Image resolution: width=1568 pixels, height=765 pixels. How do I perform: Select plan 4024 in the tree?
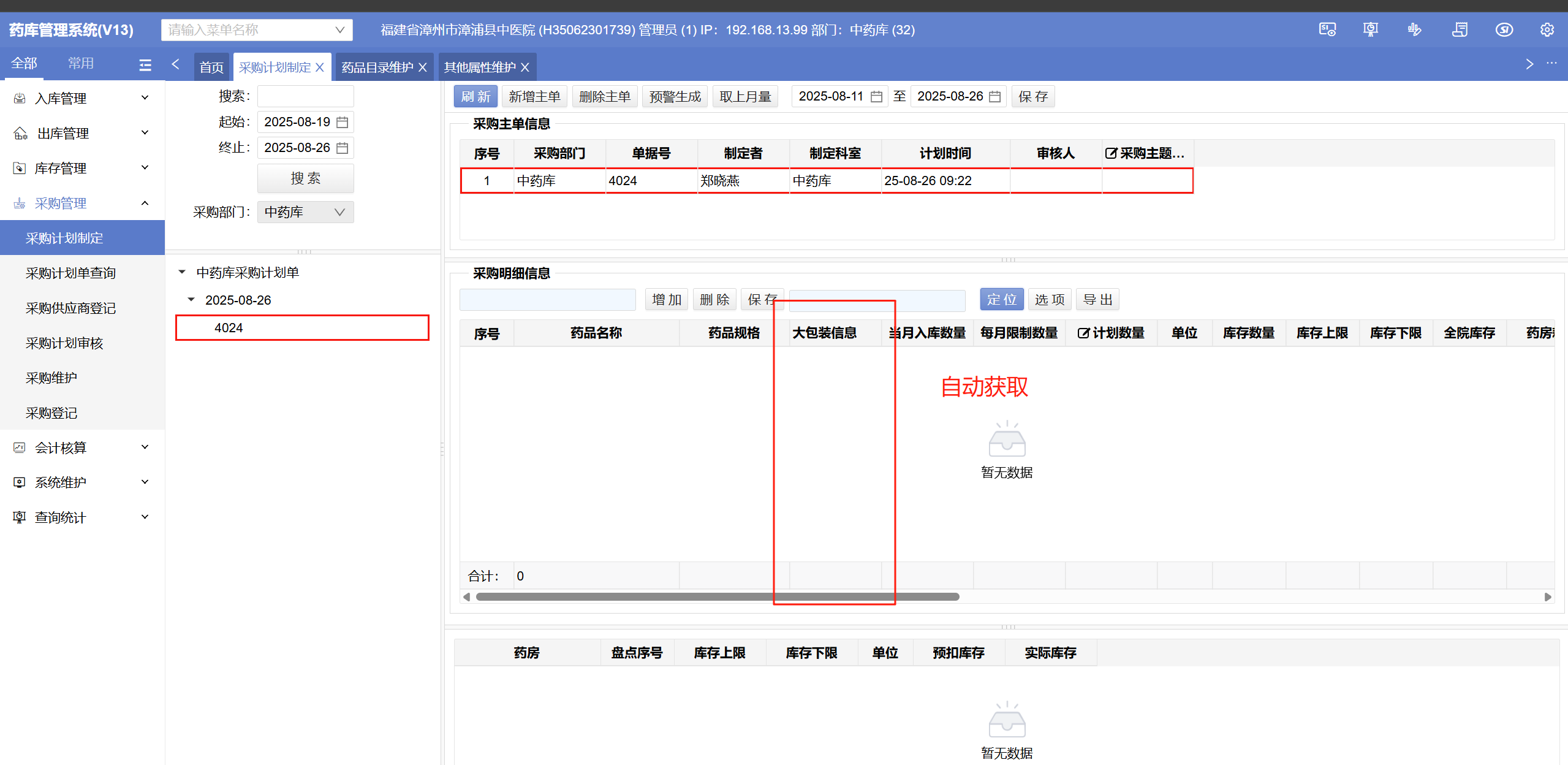tap(229, 328)
